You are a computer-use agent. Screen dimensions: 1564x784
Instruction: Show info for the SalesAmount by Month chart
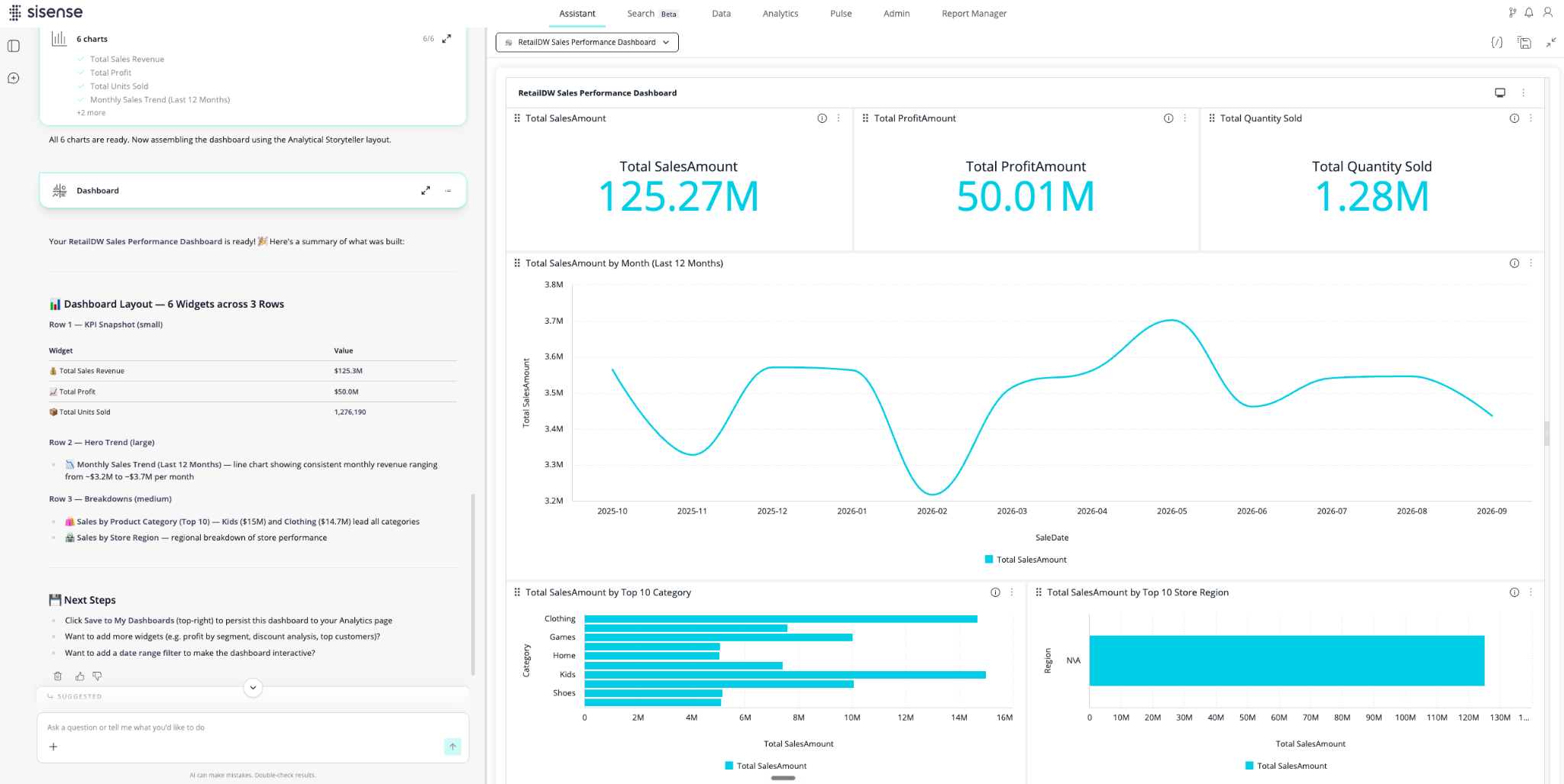point(1514,263)
